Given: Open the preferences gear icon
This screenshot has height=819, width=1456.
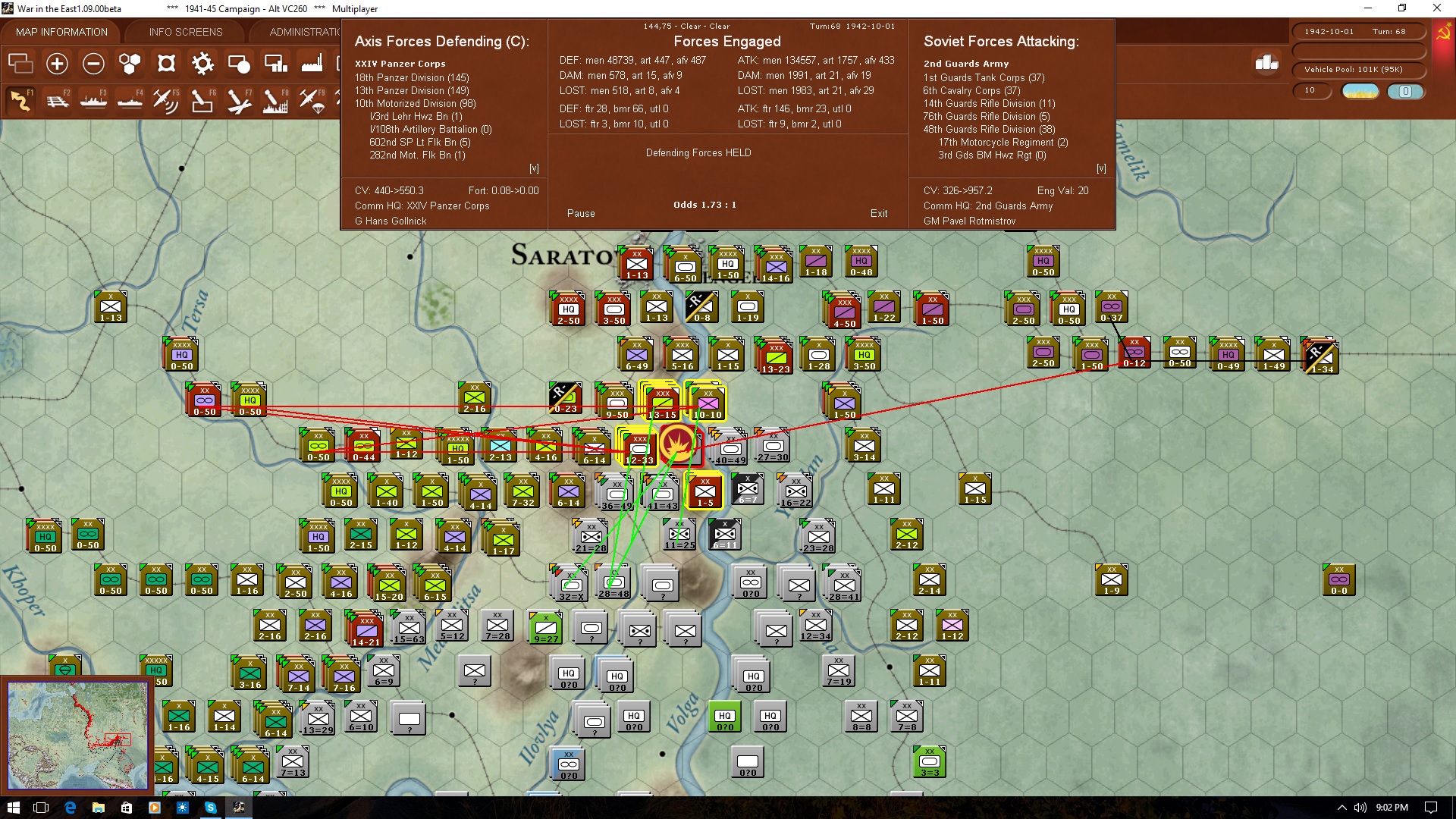Looking at the screenshot, I should pos(202,64).
